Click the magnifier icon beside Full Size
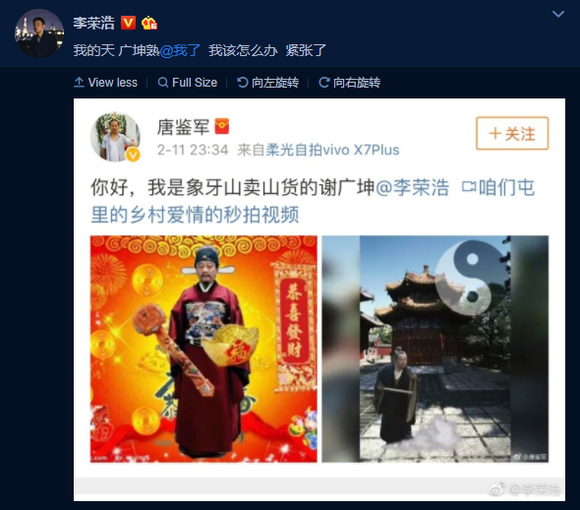Image resolution: width=580 pixels, height=510 pixels. [x=163, y=82]
